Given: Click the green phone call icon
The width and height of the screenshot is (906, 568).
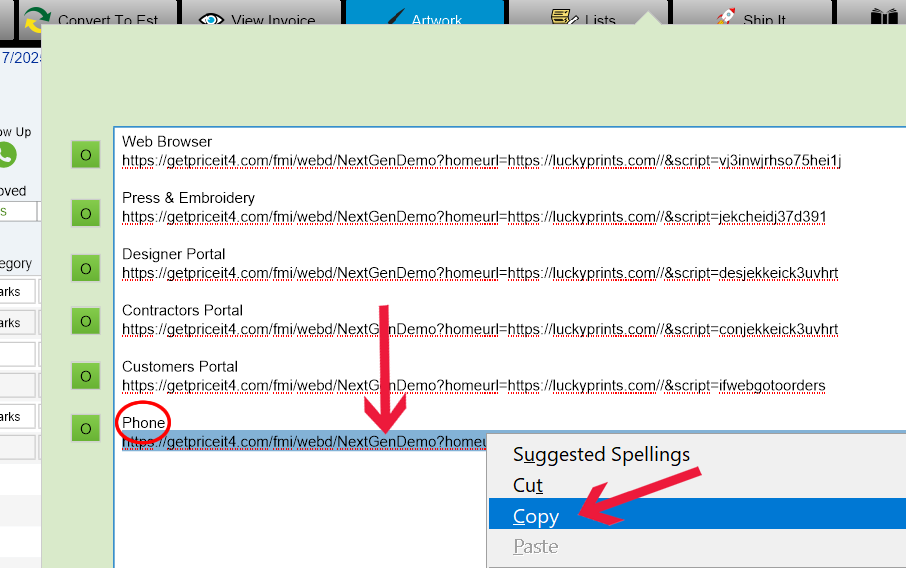Looking at the screenshot, I should coord(7,155).
